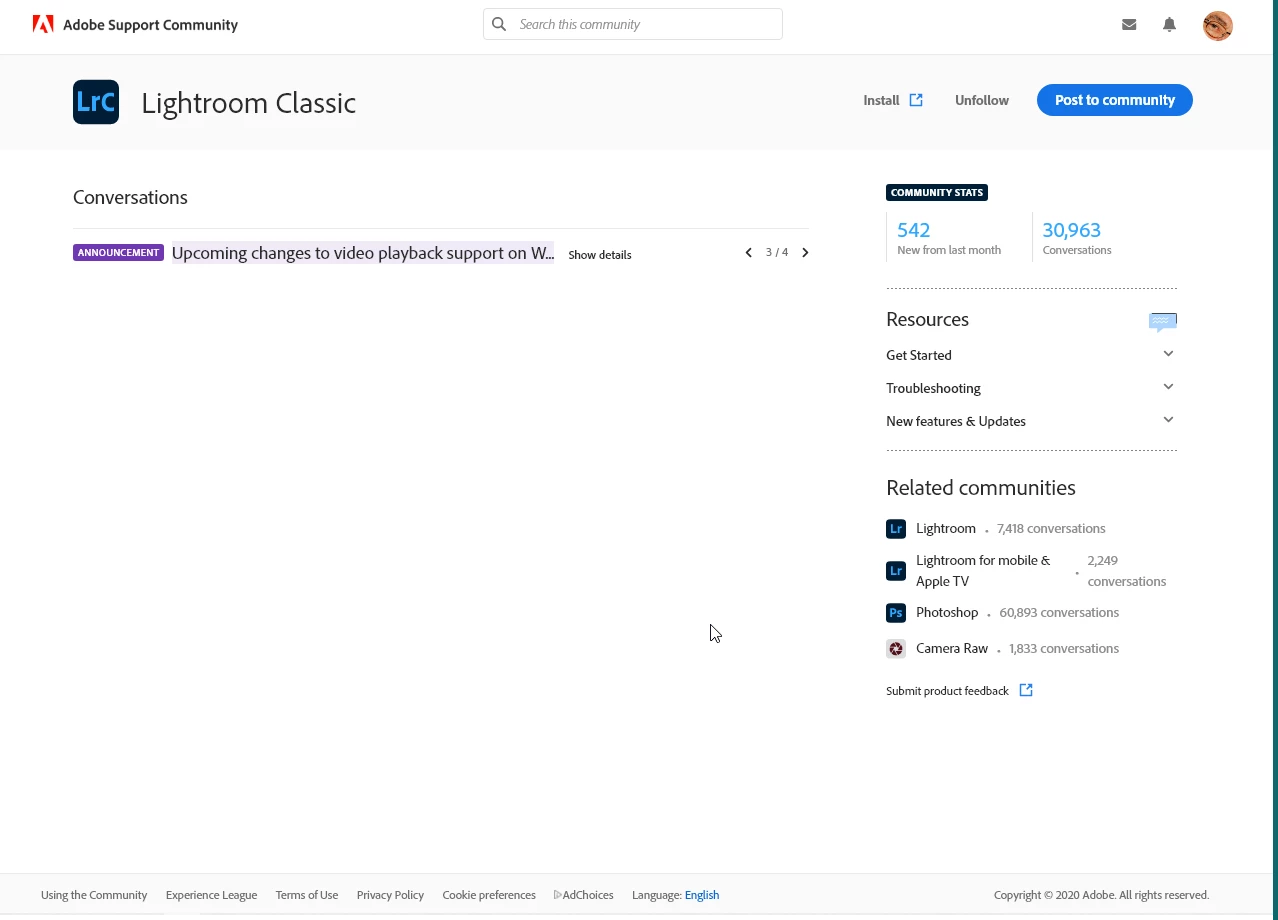Expand New features & Updates chevron
The width and height of the screenshot is (1278, 920).
[1168, 420]
